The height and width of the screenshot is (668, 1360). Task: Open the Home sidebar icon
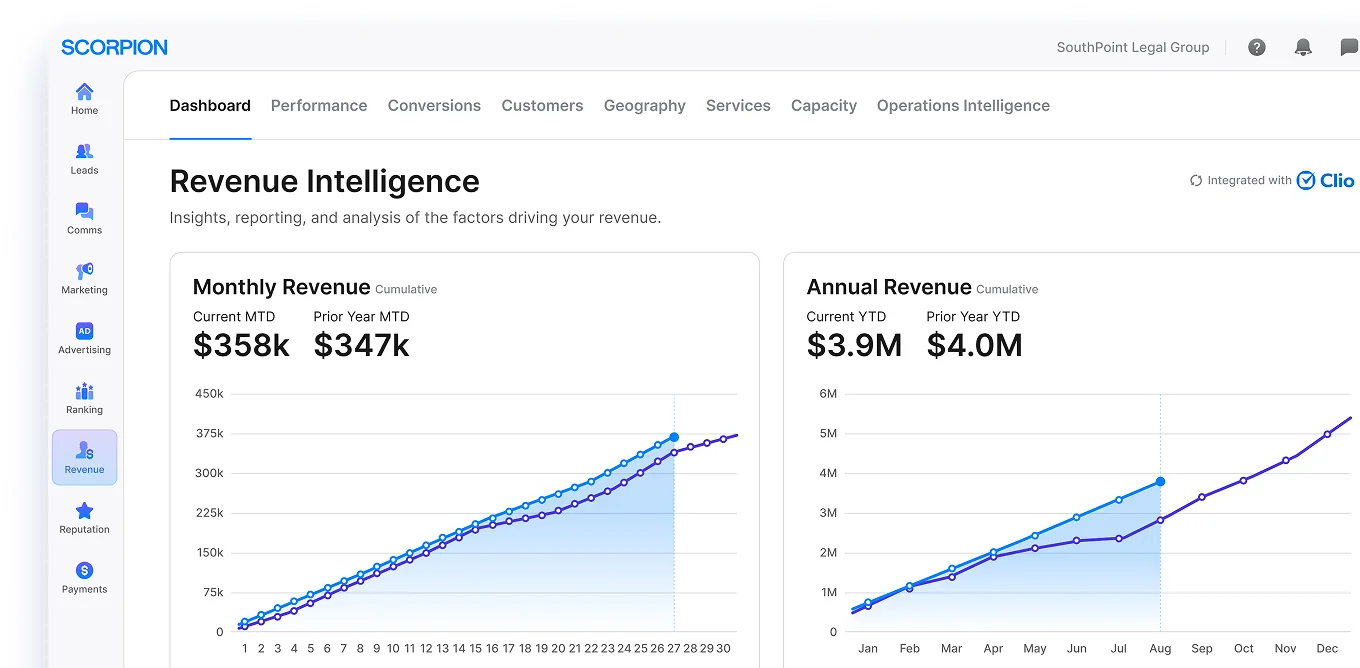[84, 92]
